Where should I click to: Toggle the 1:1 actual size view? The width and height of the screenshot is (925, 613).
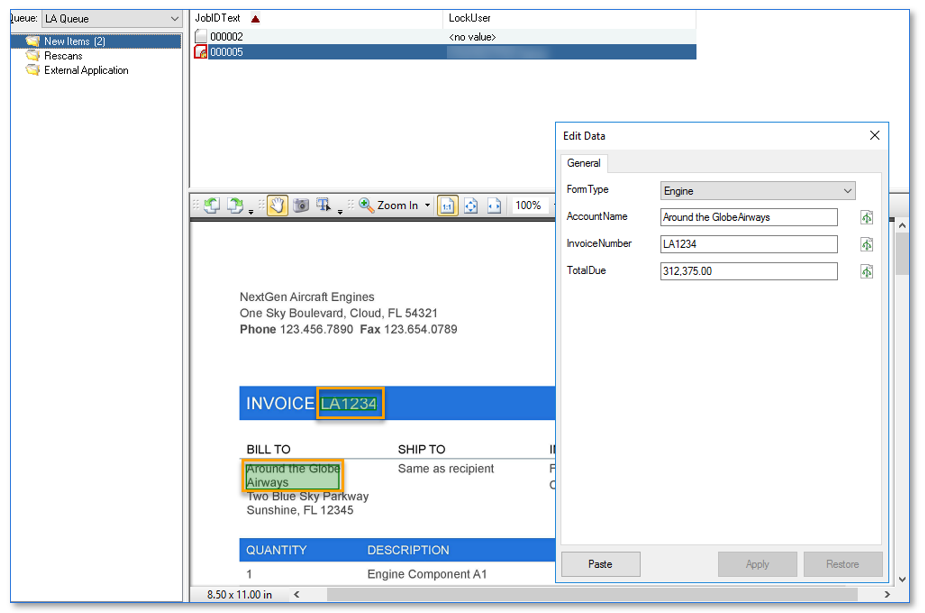coord(447,205)
